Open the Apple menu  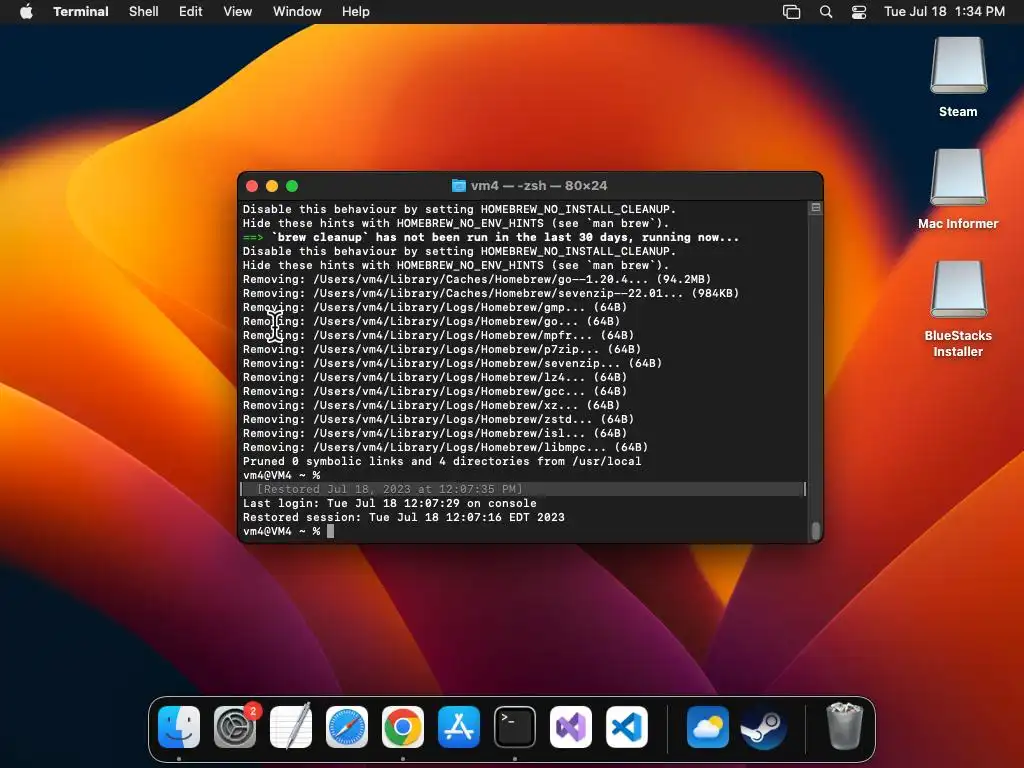tap(26, 11)
